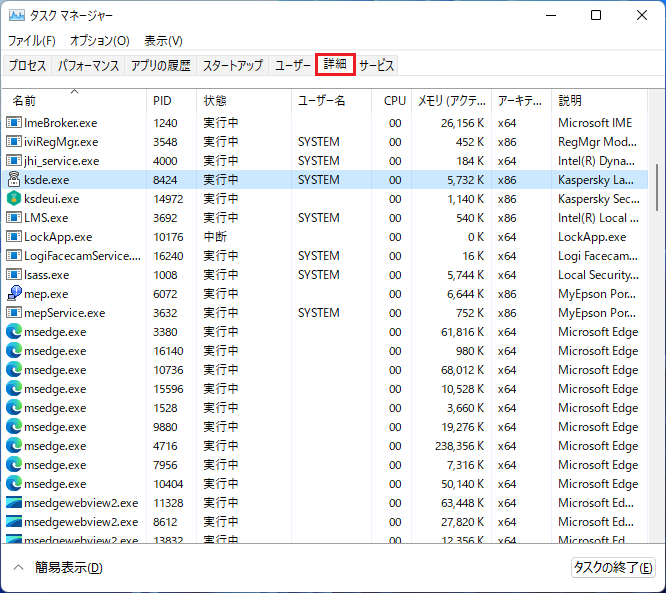Click Edge icon for msedge.exe PID 1528
This screenshot has height=593, width=666.
tap(14, 407)
